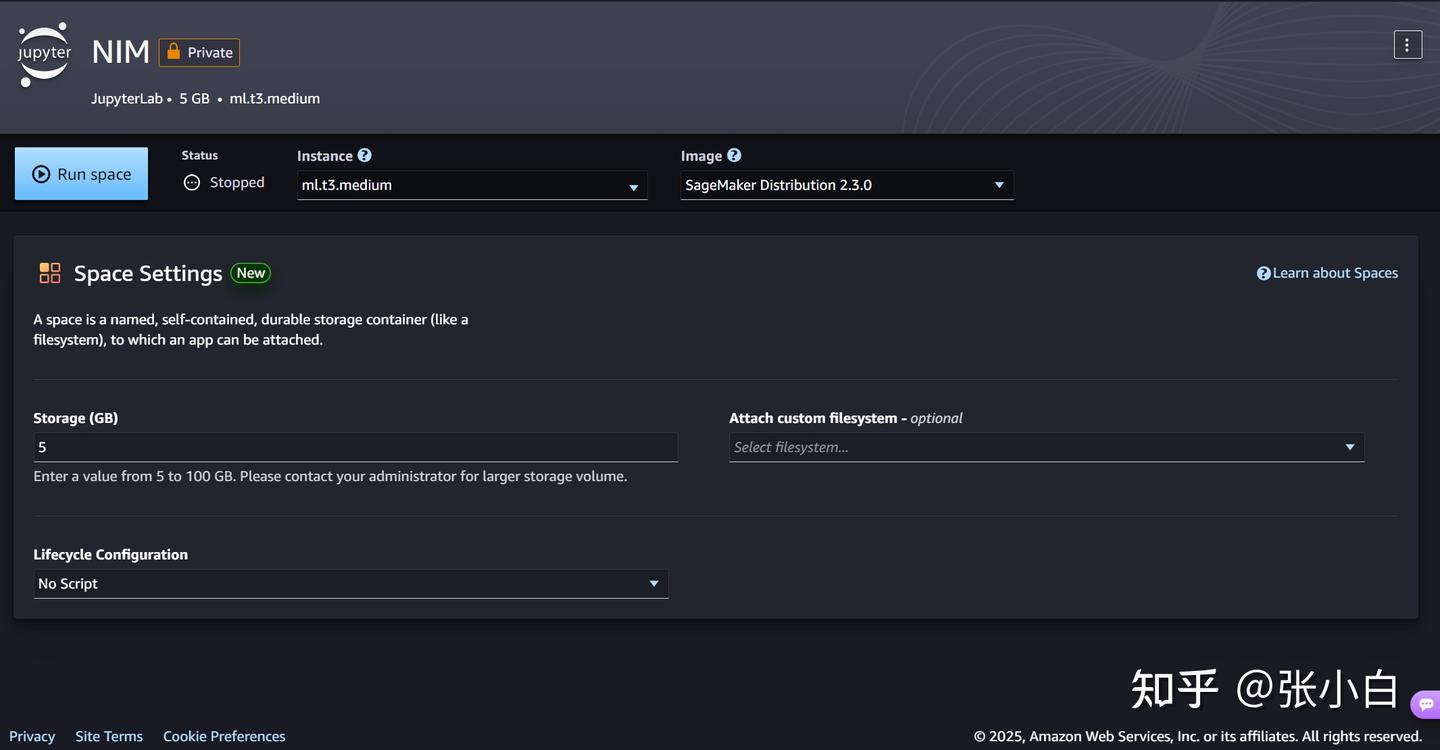Viewport: 1440px width, 750px height.
Task: Click the space description paragraph
Action: pyautogui.click(x=251, y=330)
